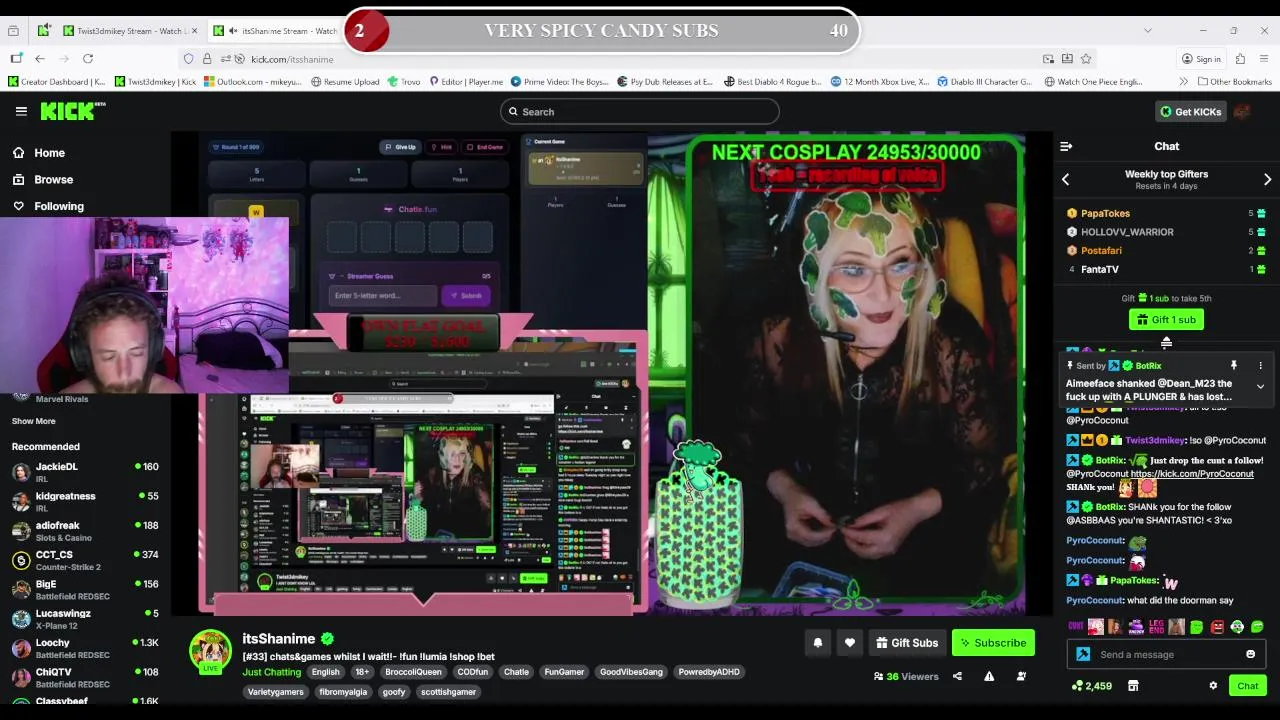The height and width of the screenshot is (720, 1280).
Task: Toggle notification bell for itsShanime
Action: [817, 643]
